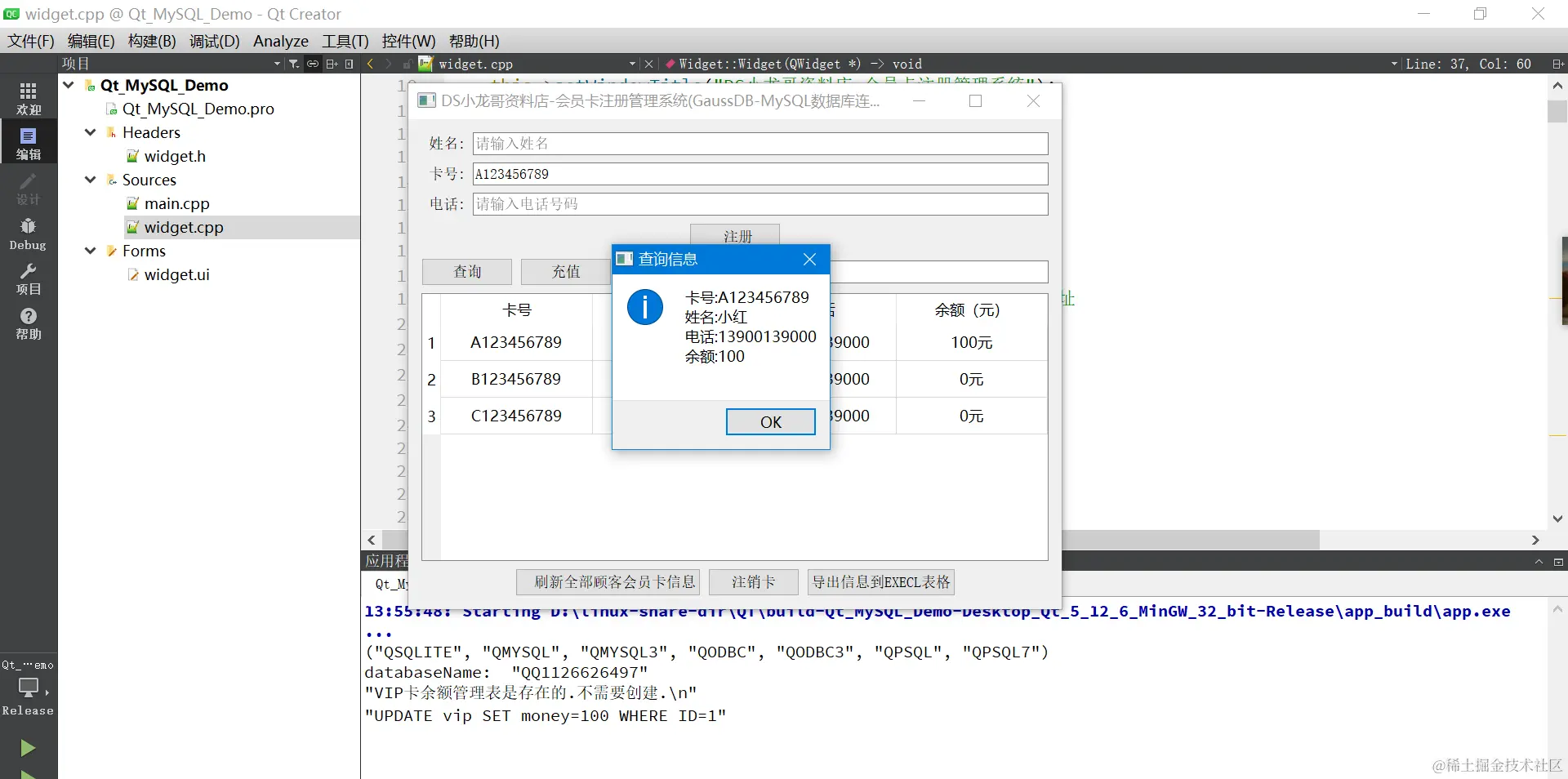The width and height of the screenshot is (1568, 779).
Task: Open the 构建(B) menu
Action: pos(152,41)
